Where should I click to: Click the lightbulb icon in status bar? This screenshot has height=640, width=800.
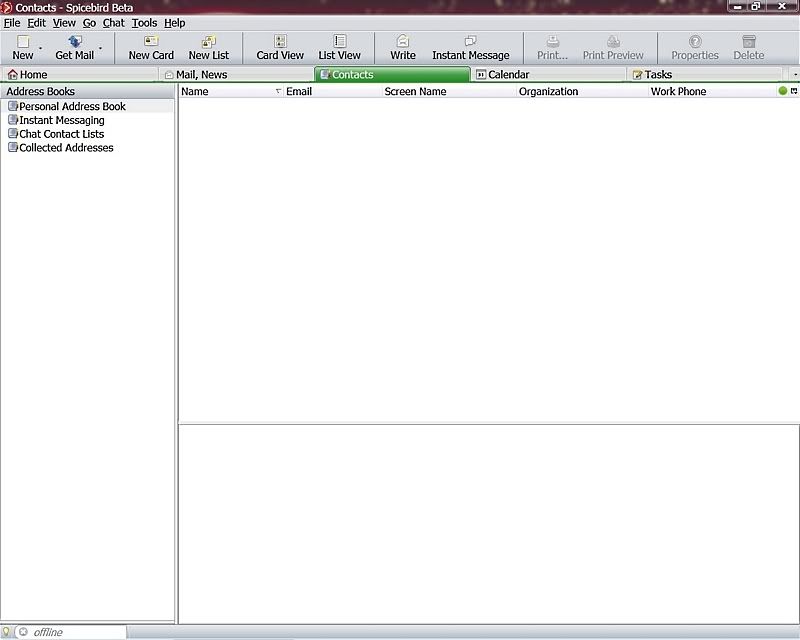(6, 632)
